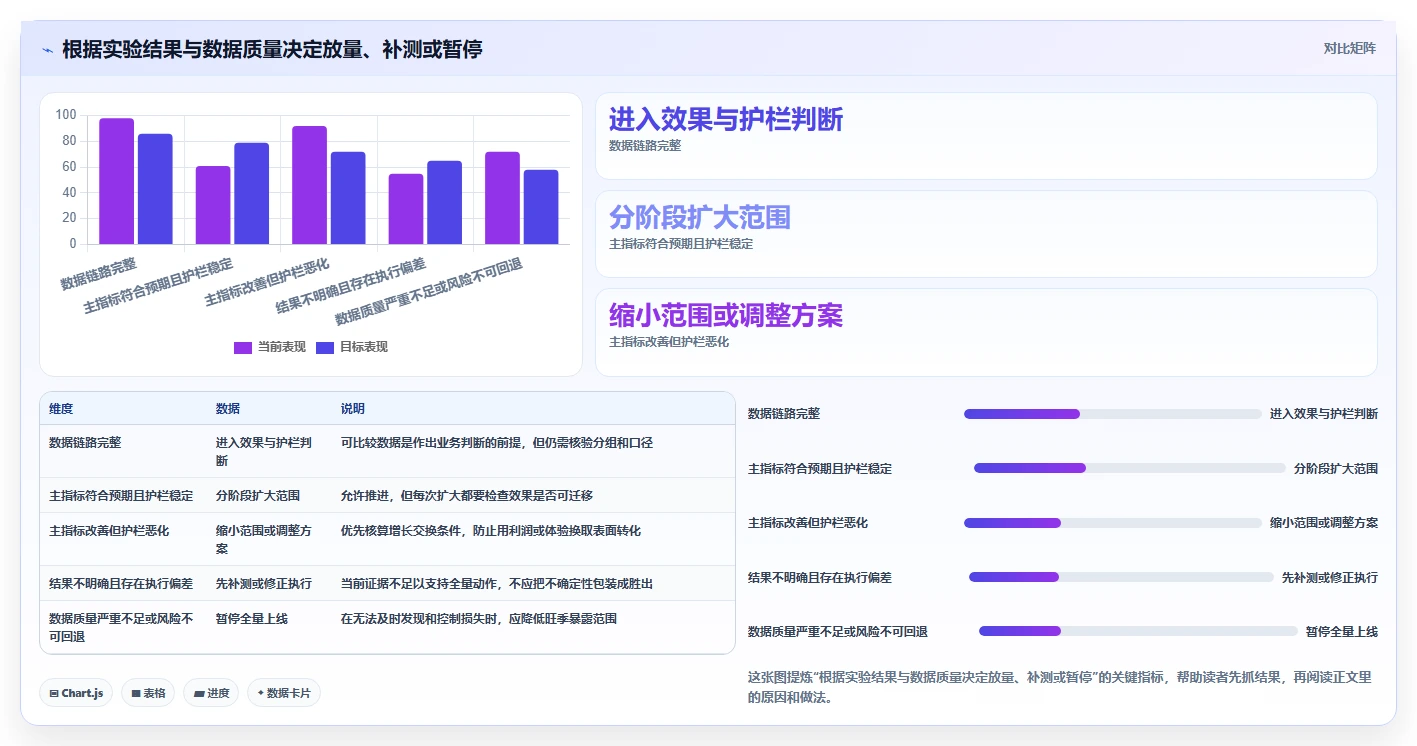Click the description starting 当前证据不足以支持全量动作
The height and width of the screenshot is (746, 1417).
click(x=497, y=583)
